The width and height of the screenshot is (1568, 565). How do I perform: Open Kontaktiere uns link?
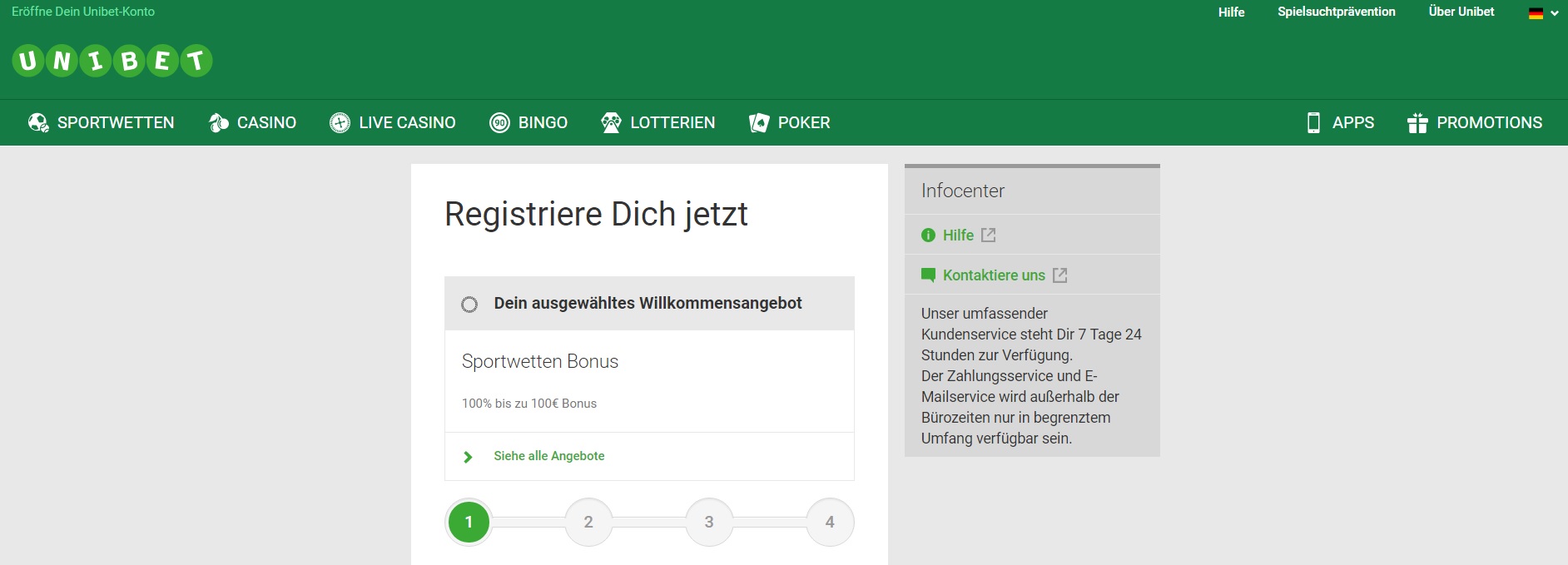click(993, 275)
